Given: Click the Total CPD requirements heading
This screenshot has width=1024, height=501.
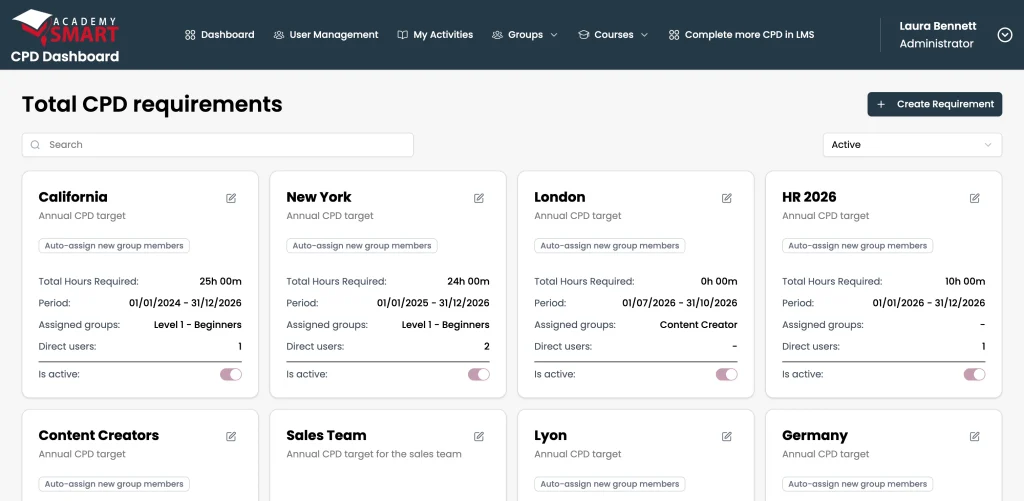Looking at the screenshot, I should (x=152, y=105).
